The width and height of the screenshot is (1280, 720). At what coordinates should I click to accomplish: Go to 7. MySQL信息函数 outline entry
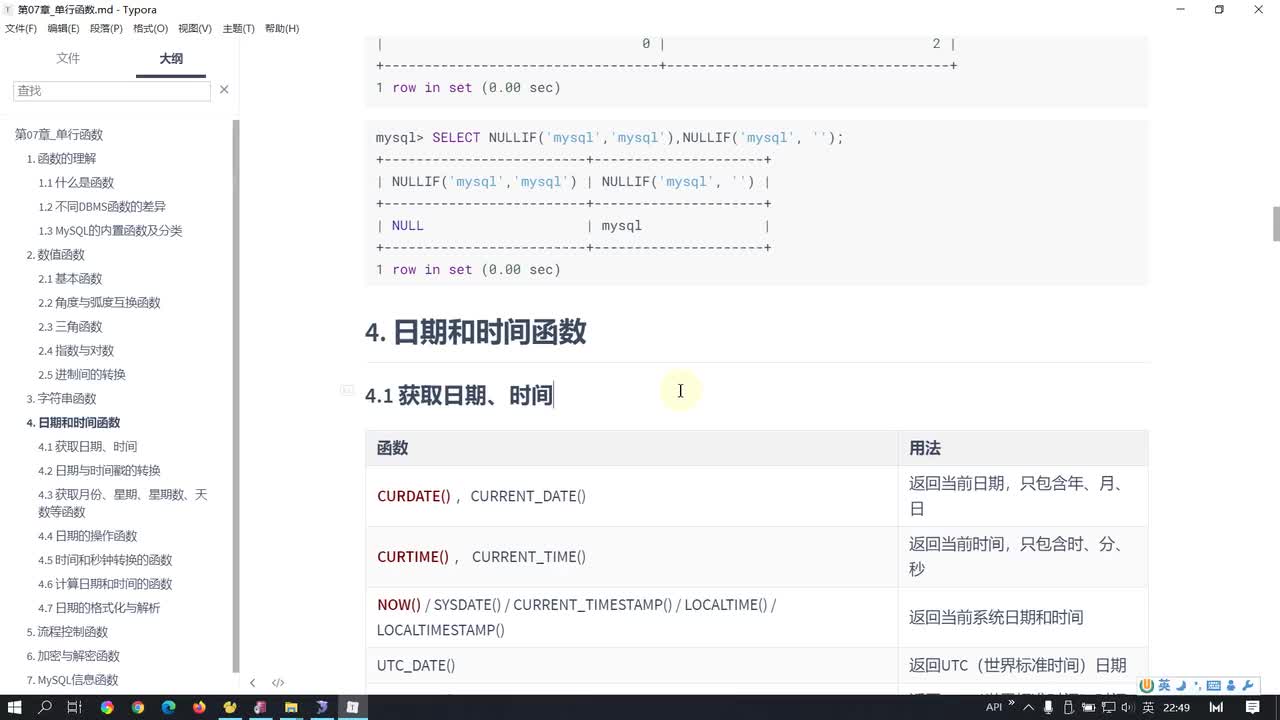[72, 679]
